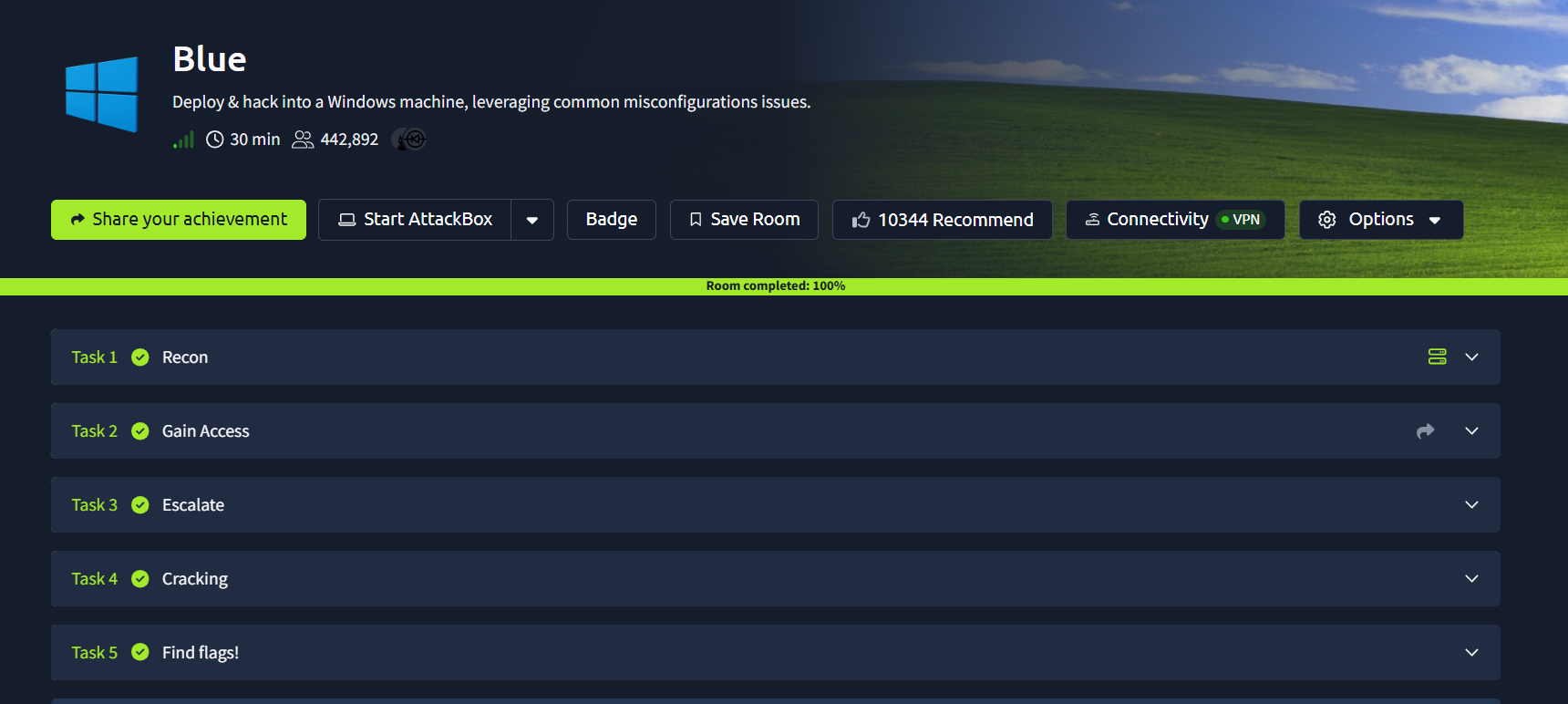
Task: Open the Connectivity VPN status button
Action: coord(1175,220)
